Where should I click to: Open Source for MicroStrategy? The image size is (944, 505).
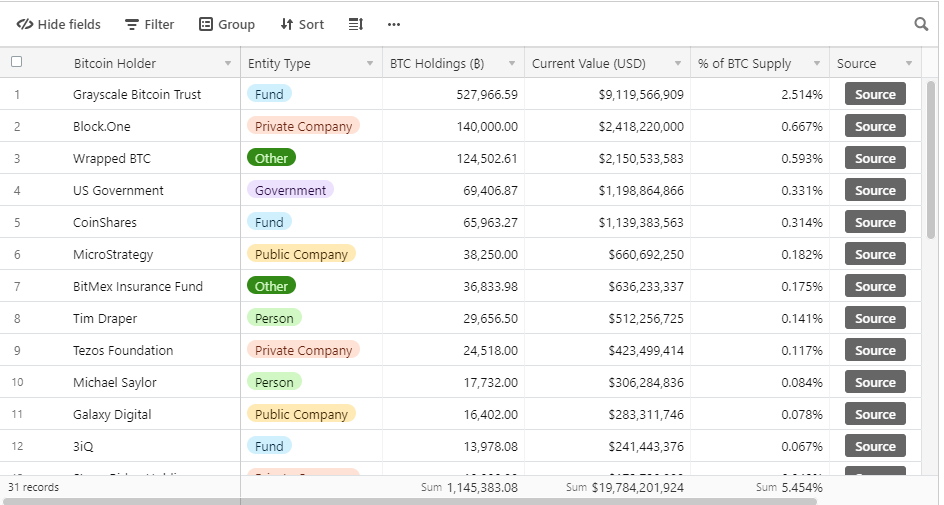875,254
